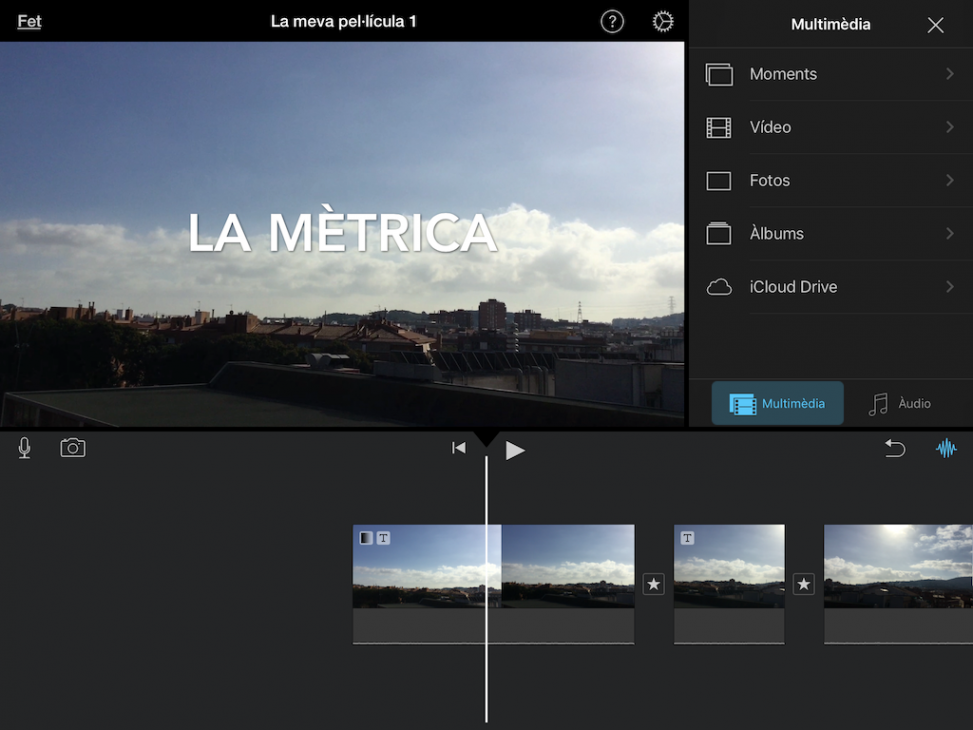Browse the Fotos library
973x730 pixels.
click(830, 181)
